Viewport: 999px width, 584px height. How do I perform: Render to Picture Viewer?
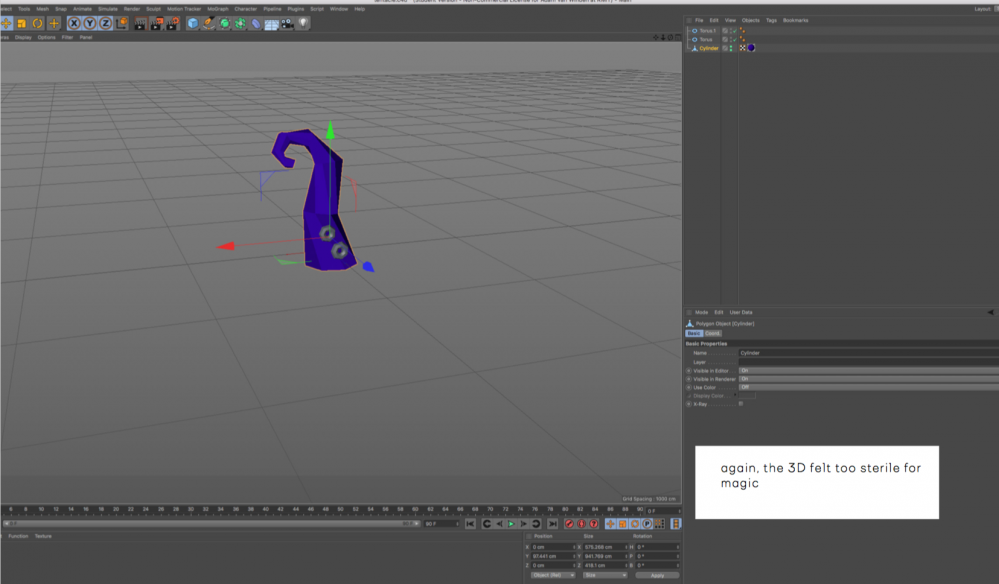click(x=156, y=24)
